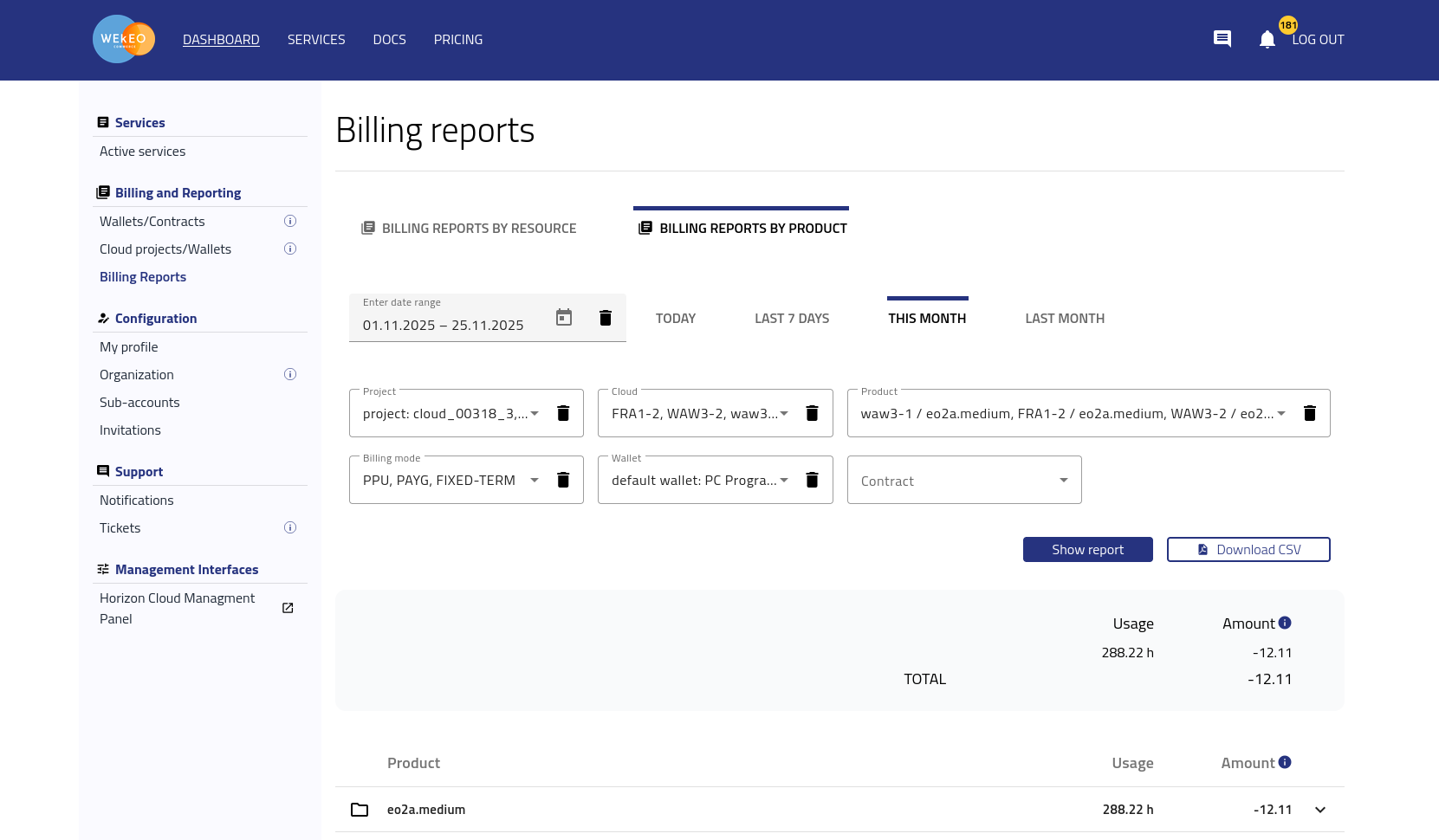Viewport: 1439px width, 840px height.
Task: Click the Show report button
Action: (x=1087, y=550)
